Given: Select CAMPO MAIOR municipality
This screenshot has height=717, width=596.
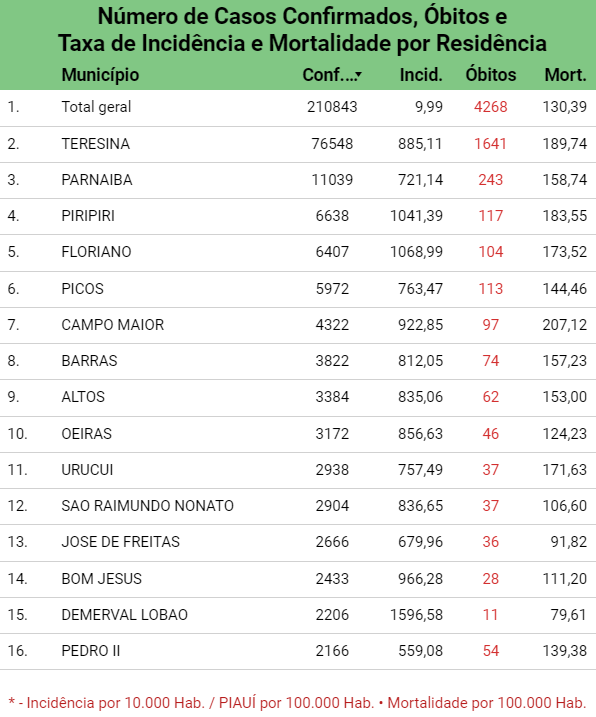Looking at the screenshot, I should click(x=113, y=325).
